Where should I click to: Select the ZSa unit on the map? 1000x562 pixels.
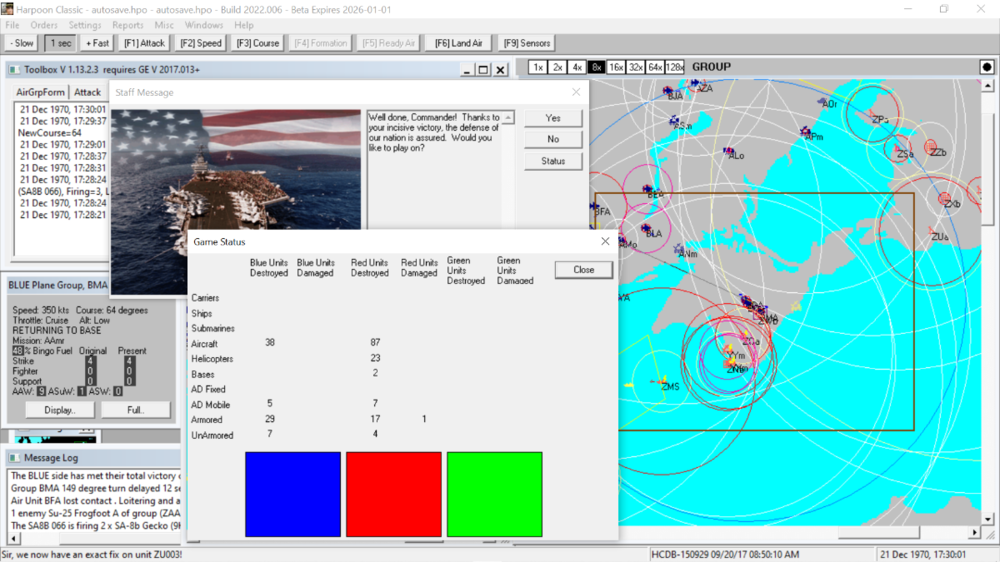pyautogui.click(x=901, y=151)
